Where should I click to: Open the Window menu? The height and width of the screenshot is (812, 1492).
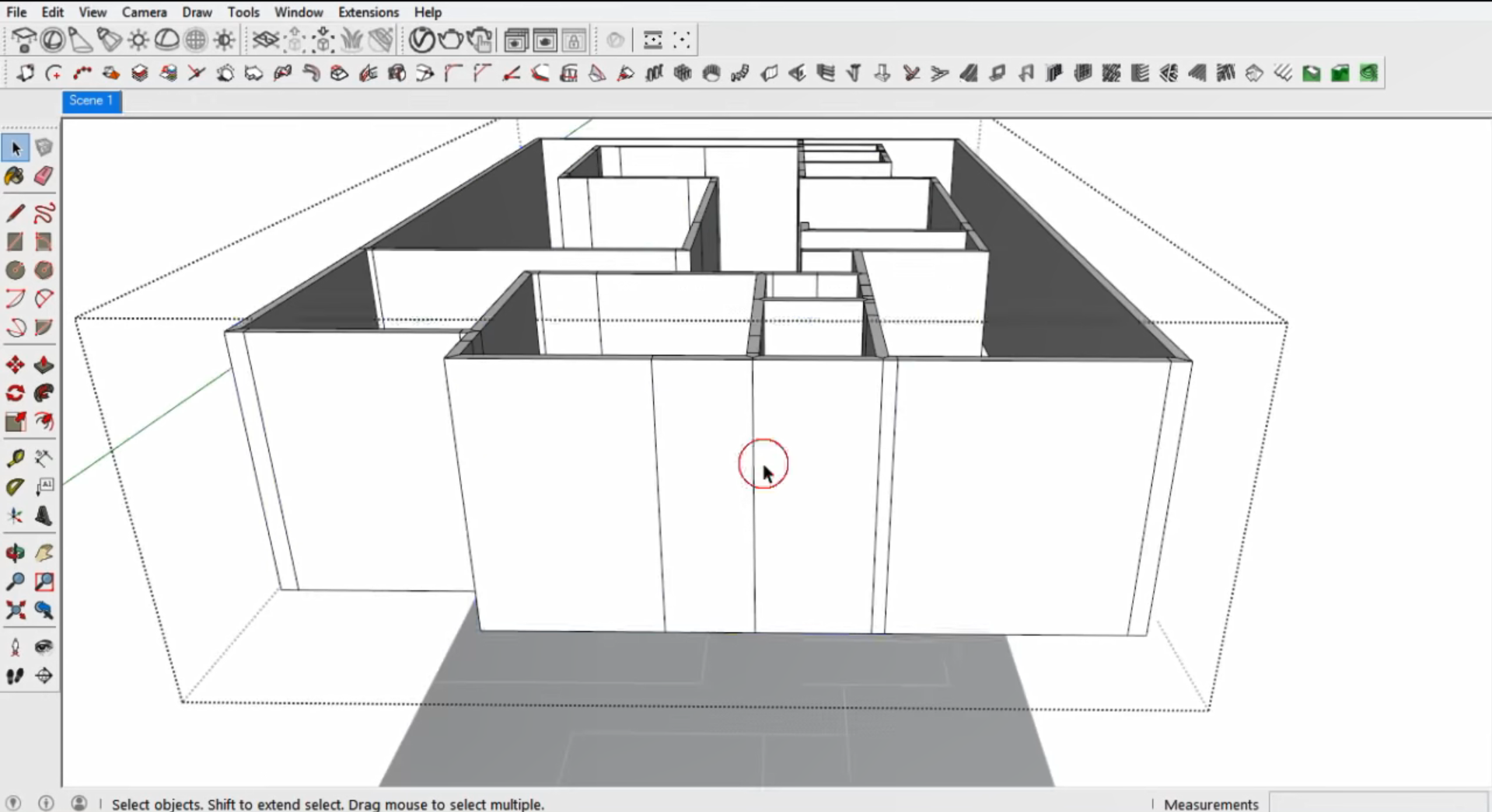(299, 12)
